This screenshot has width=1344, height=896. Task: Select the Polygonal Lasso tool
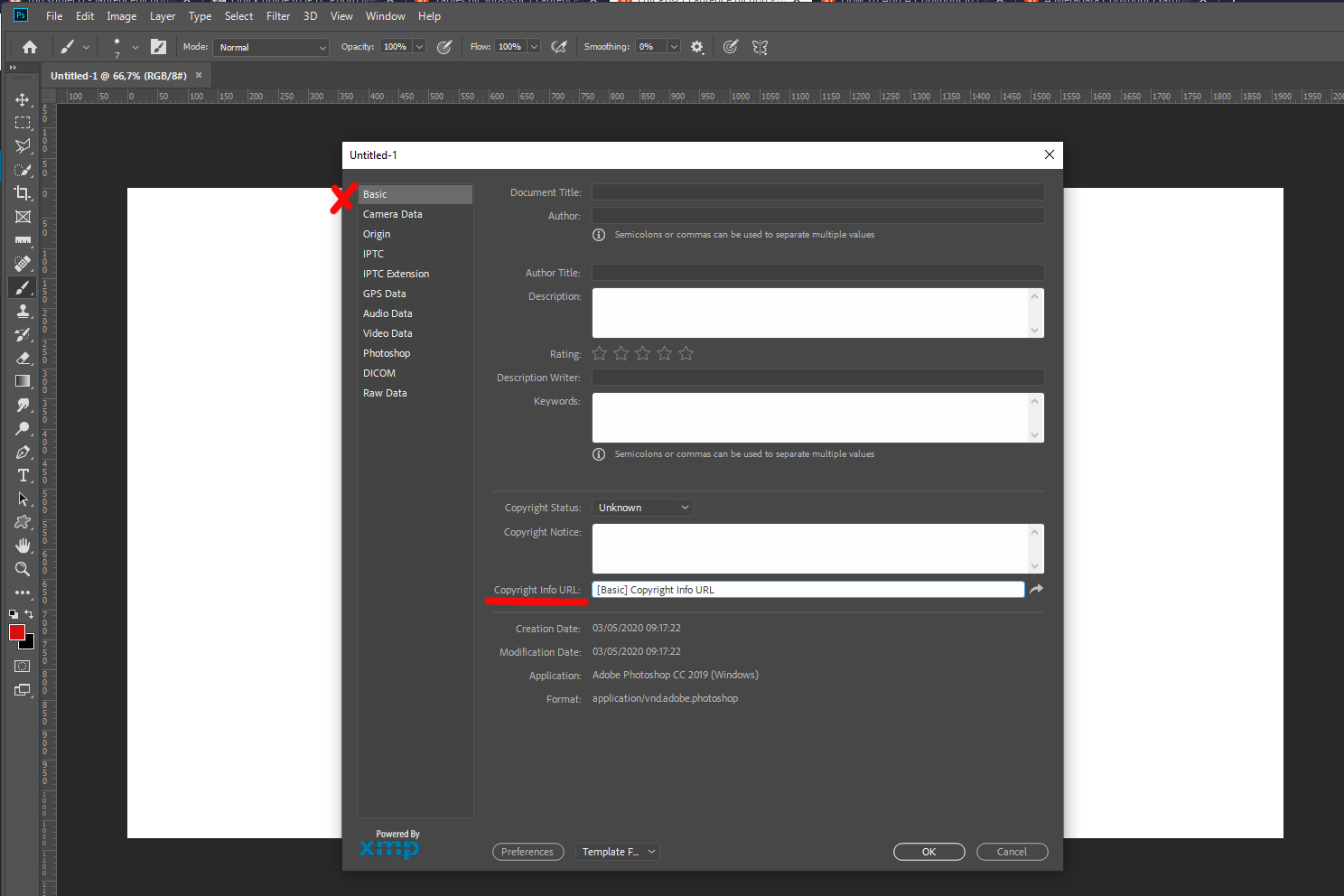tap(23, 146)
